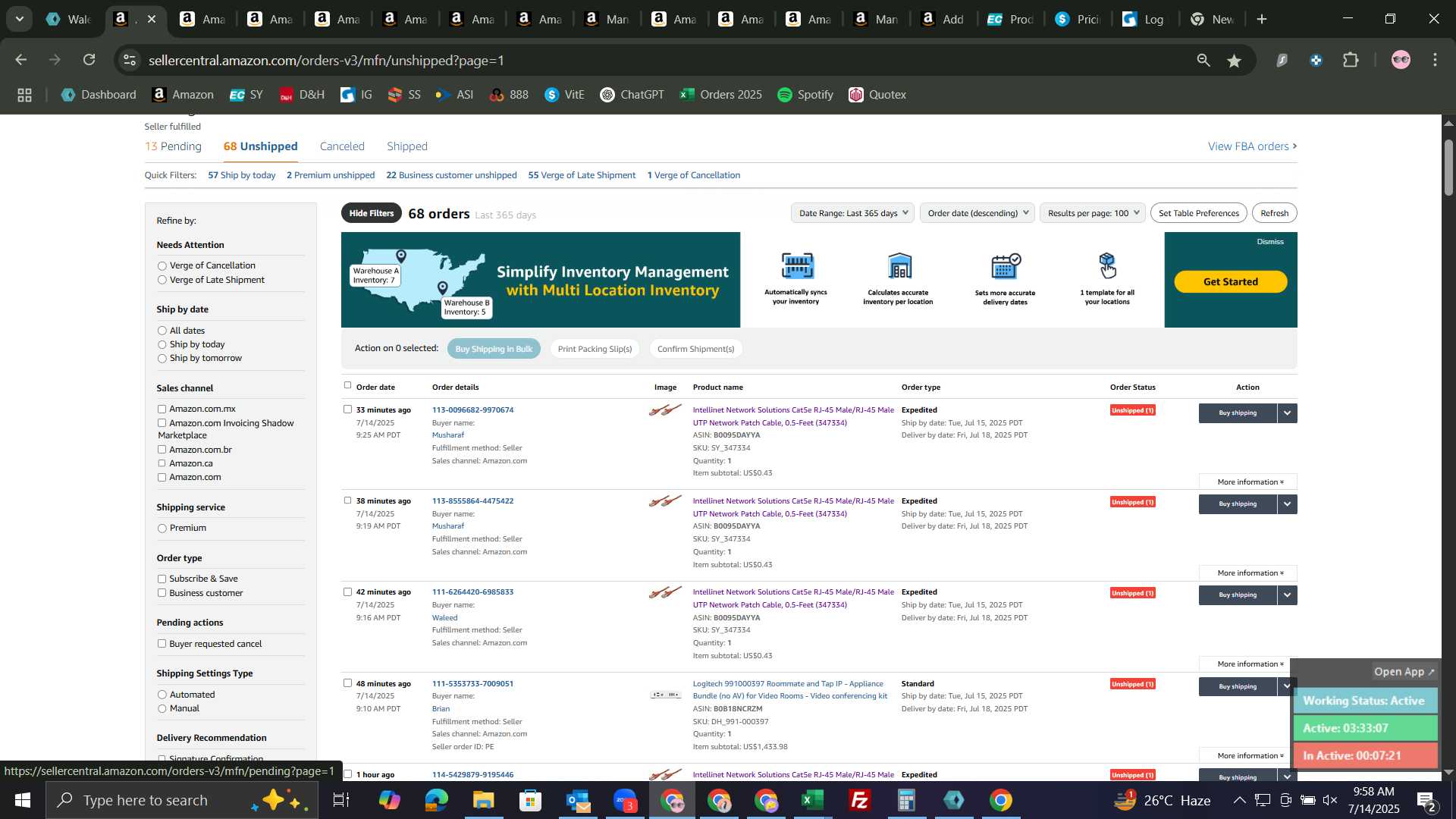Open the tab search dropdown arrow
This screenshot has width=1456, height=819.
pyautogui.click(x=19, y=19)
